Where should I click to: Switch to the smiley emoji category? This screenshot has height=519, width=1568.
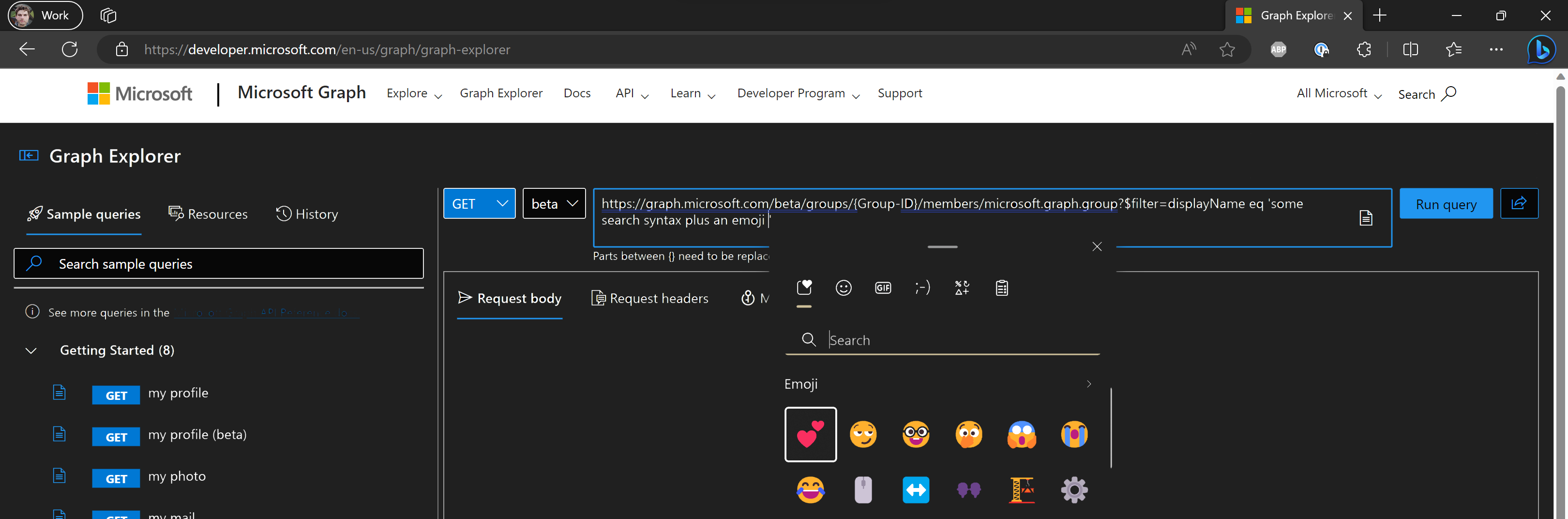pyautogui.click(x=843, y=288)
